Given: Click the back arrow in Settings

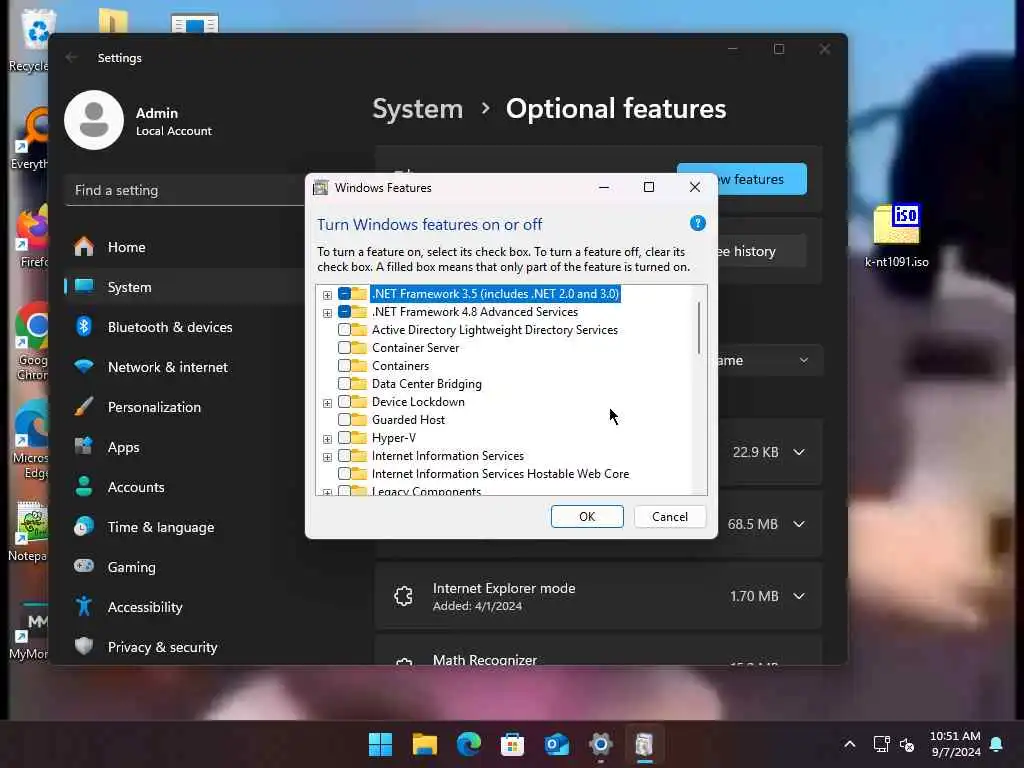Looking at the screenshot, I should [x=71, y=57].
